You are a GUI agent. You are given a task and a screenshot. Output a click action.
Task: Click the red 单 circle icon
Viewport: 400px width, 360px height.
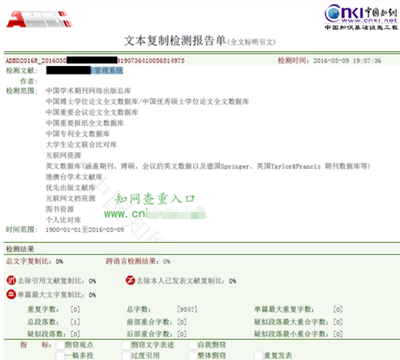[11, 294]
